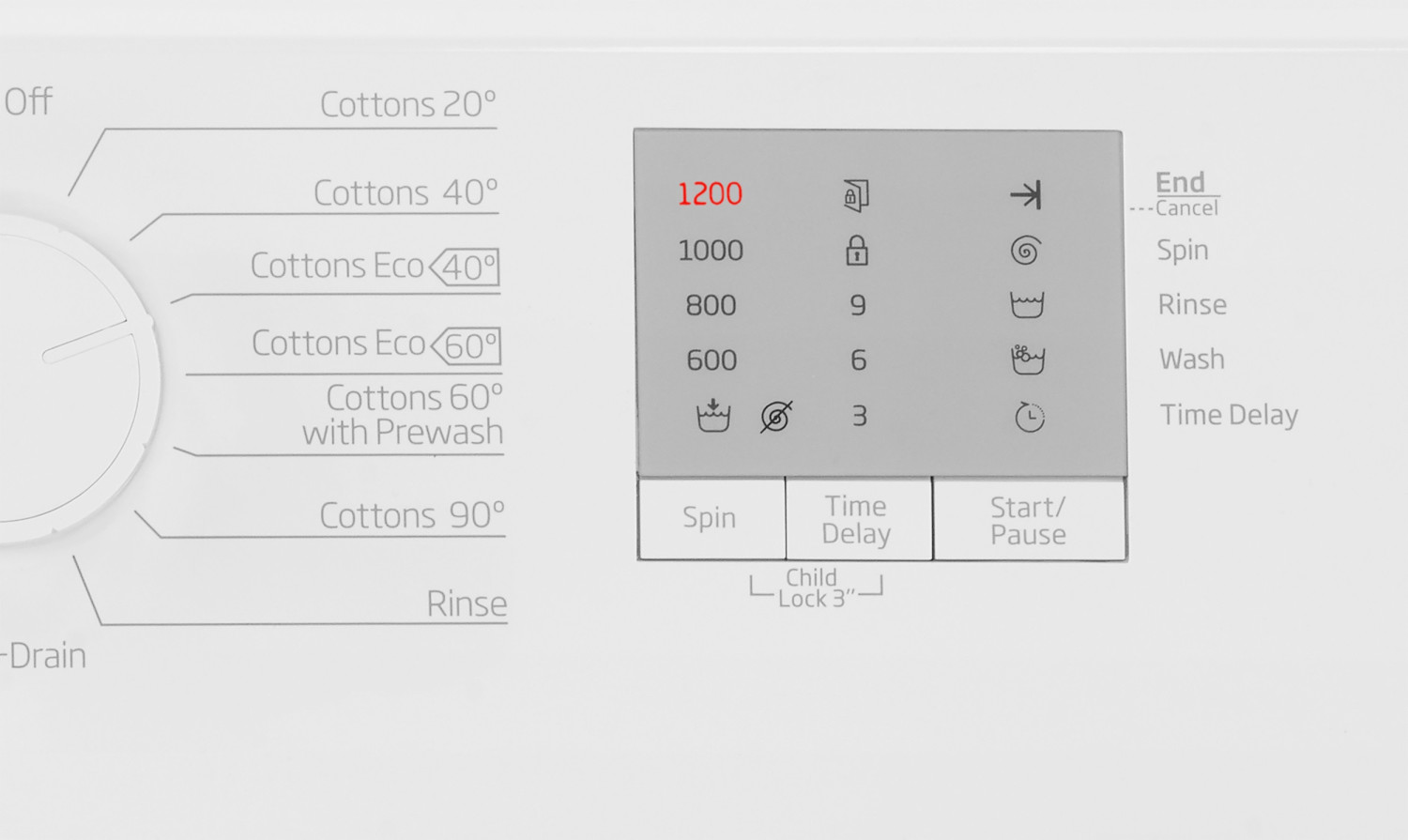Click the Wash tub with bubbles icon
Viewport: 1408px width, 840px height.
pyautogui.click(x=1028, y=359)
